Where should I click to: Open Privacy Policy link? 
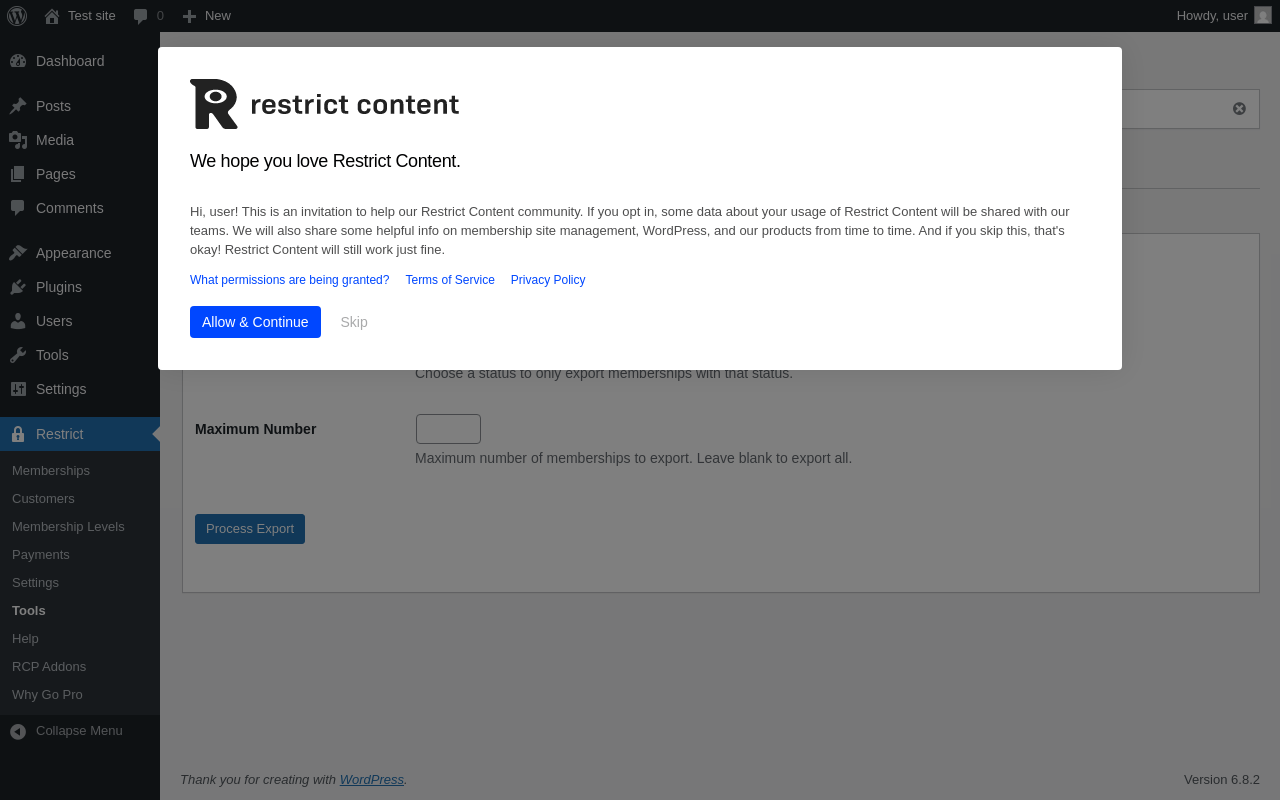pyautogui.click(x=548, y=280)
